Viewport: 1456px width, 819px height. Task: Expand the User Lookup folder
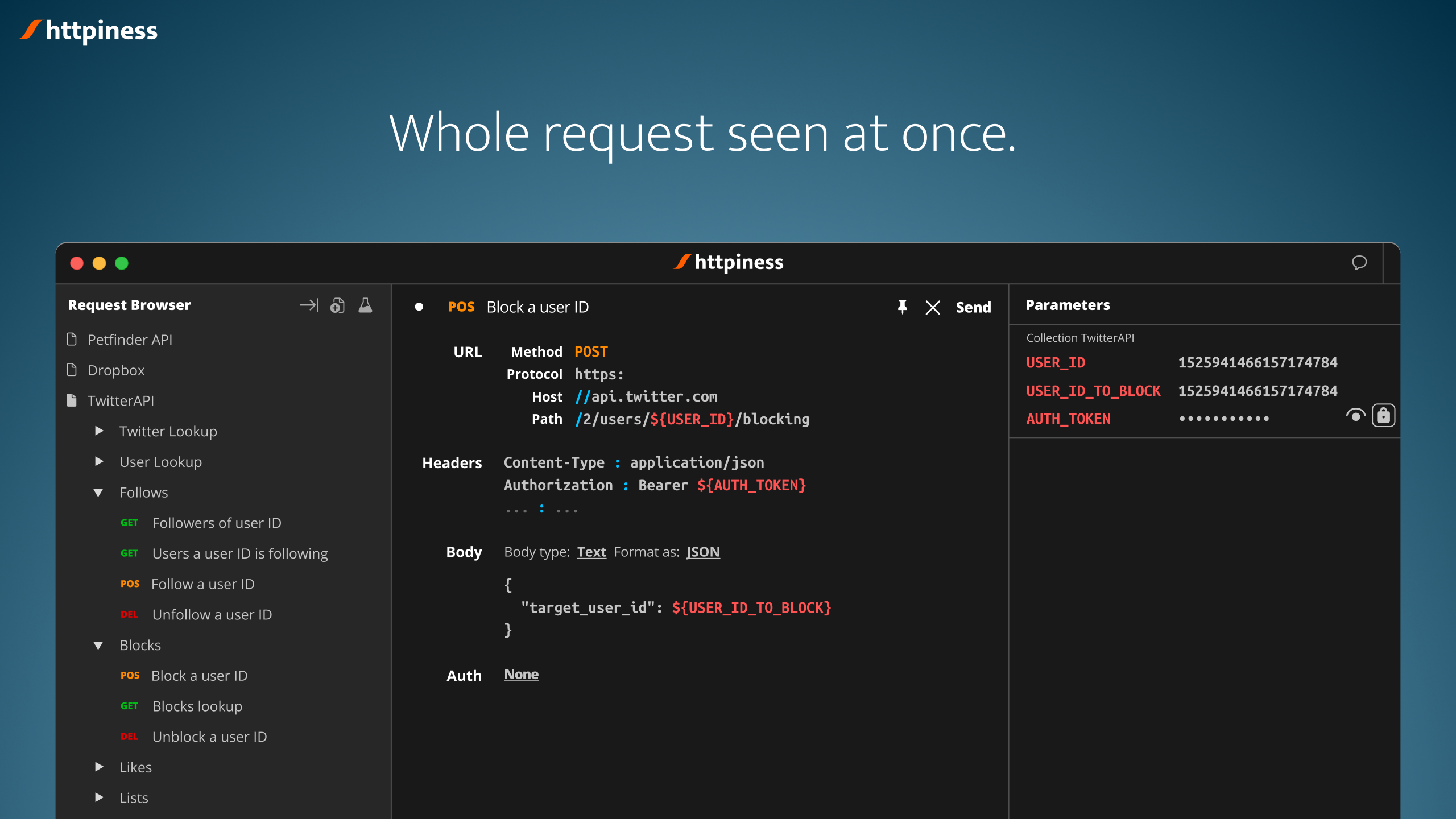99,462
